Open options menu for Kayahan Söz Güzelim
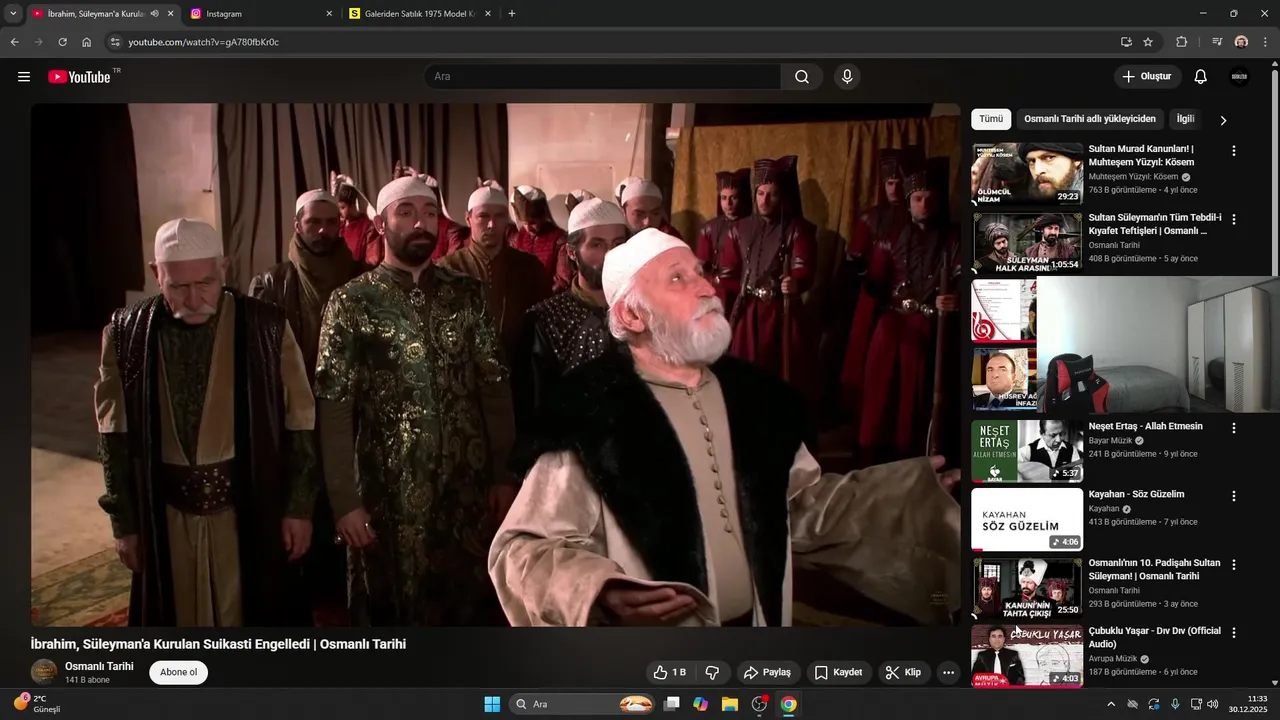Viewport: 1280px width, 720px height. click(1233, 496)
